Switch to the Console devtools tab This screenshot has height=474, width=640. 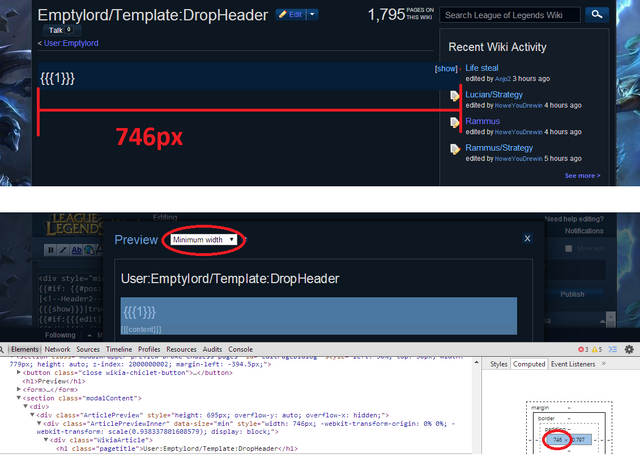(x=240, y=349)
